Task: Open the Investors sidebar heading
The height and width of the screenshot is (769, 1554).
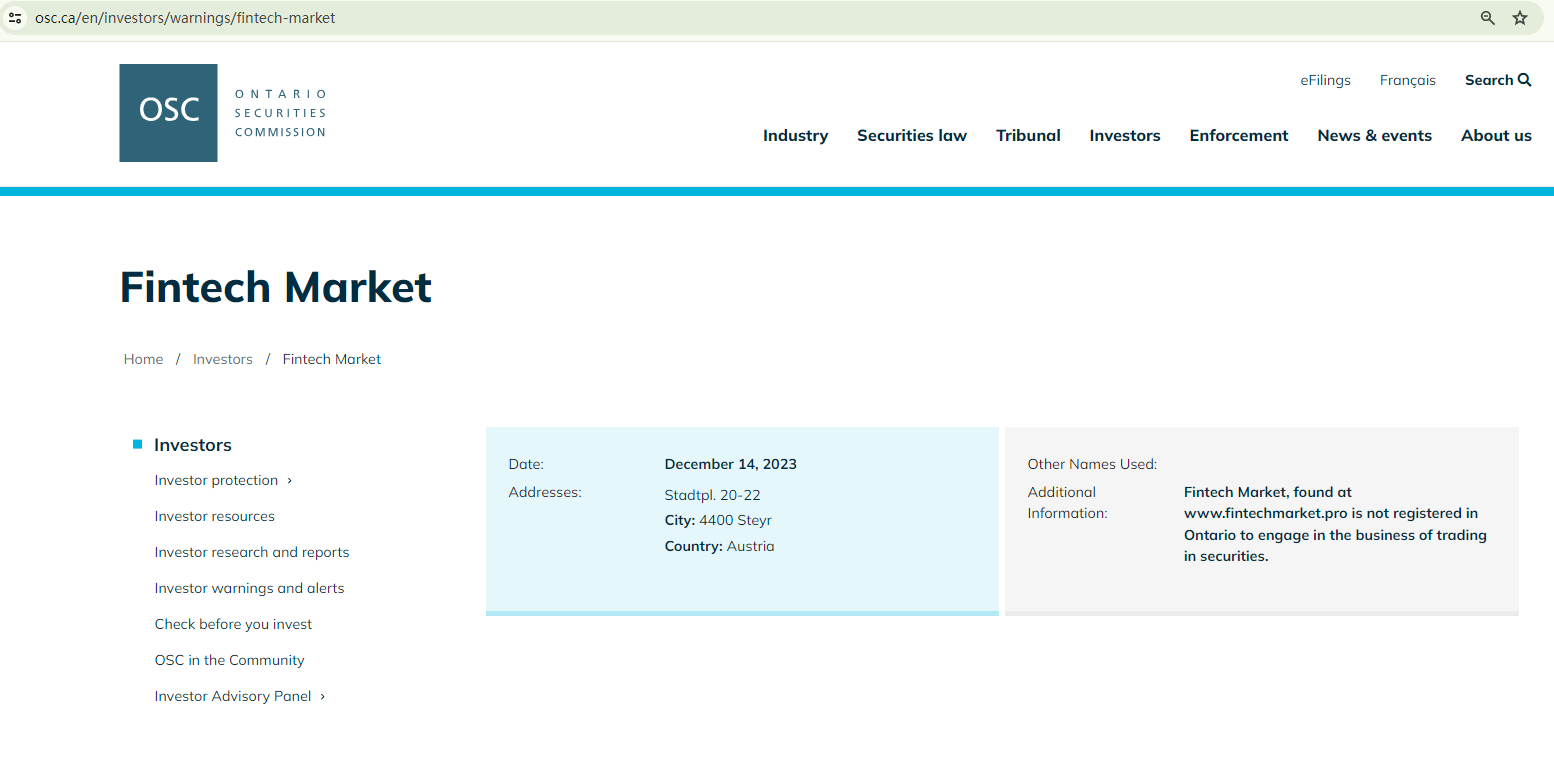Action: click(193, 445)
